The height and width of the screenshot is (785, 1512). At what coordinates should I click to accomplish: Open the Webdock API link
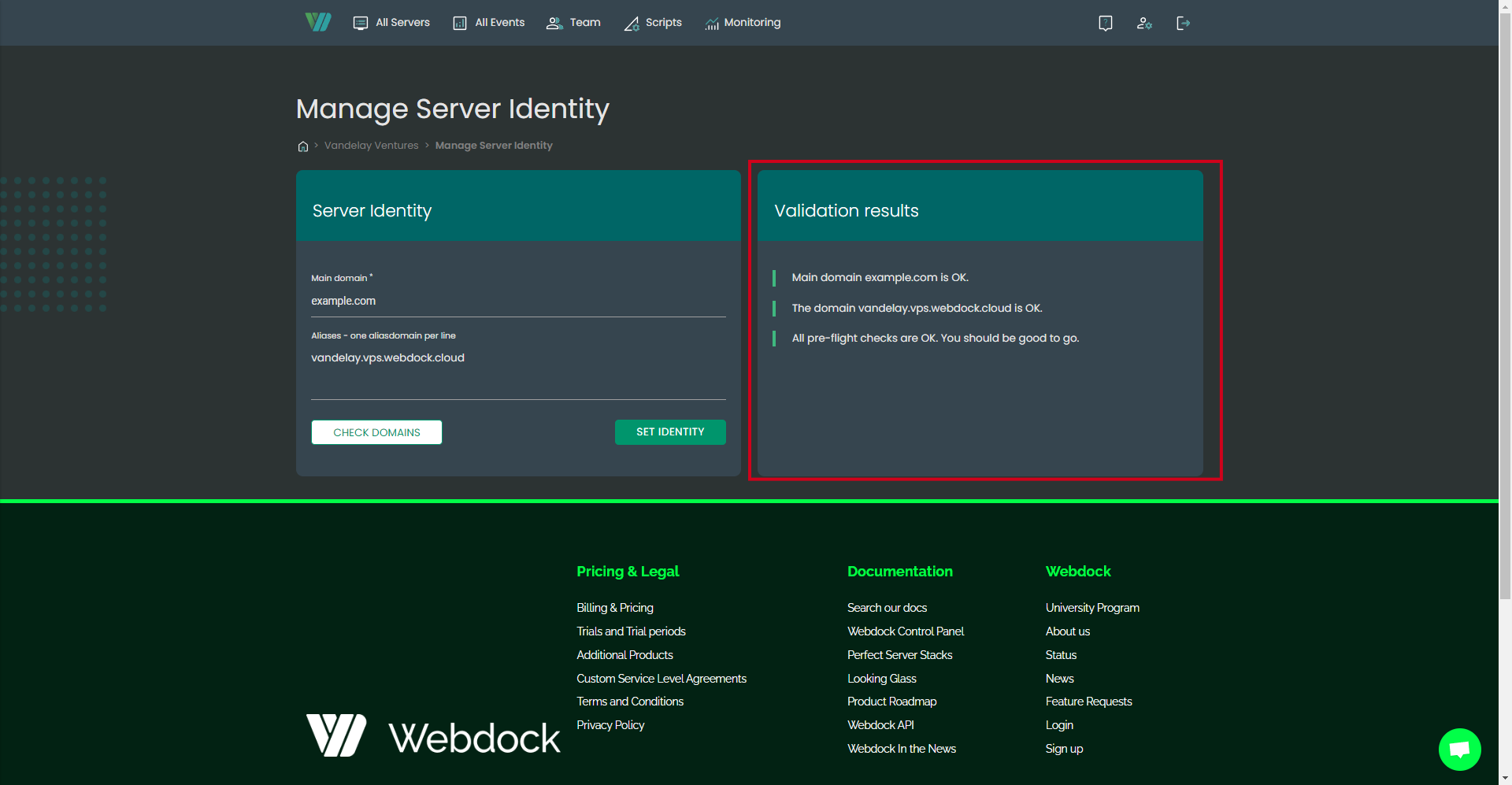click(x=880, y=725)
